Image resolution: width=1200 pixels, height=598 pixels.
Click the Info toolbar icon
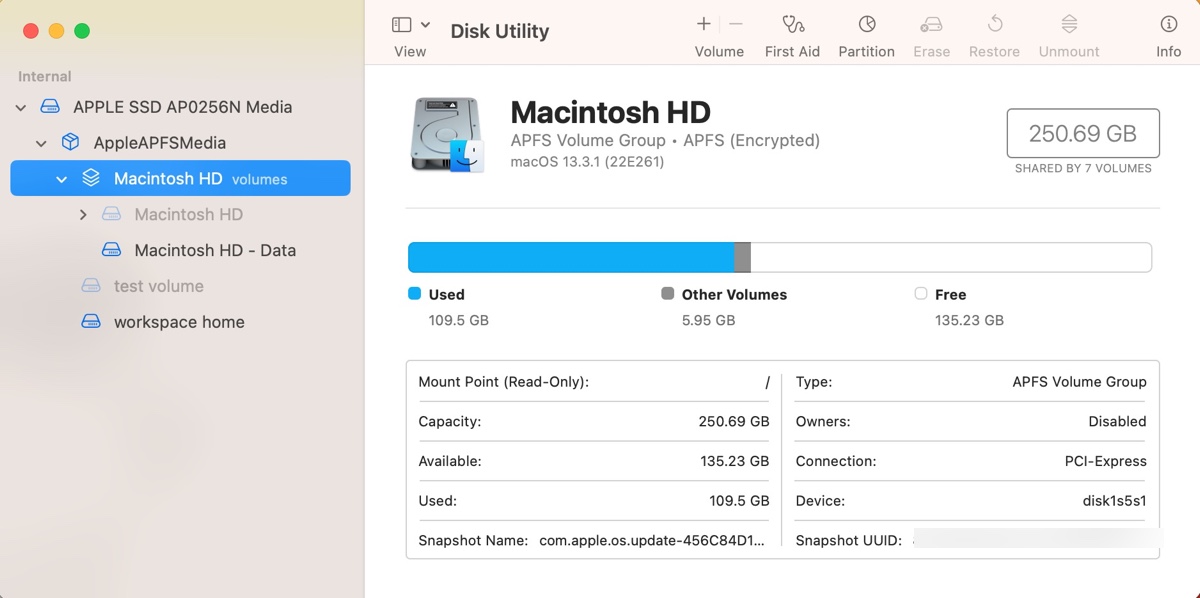[x=1168, y=25]
